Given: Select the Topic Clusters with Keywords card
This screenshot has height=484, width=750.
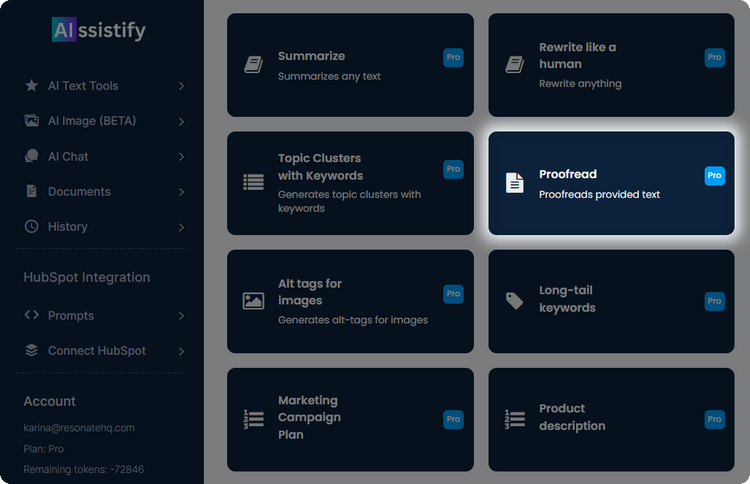Looking at the screenshot, I should [350, 183].
